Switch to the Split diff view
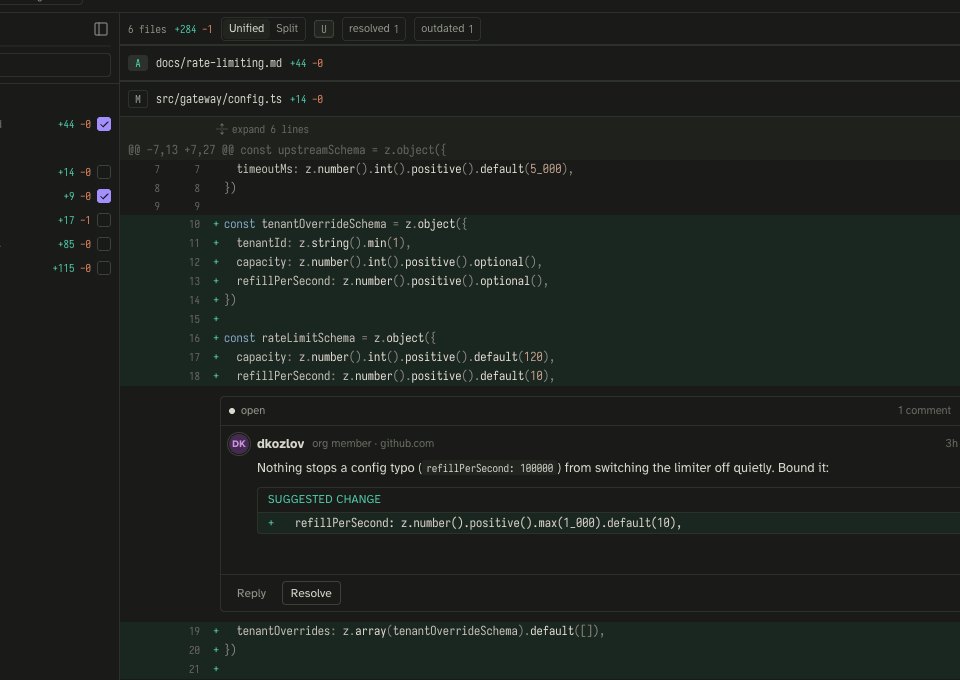The image size is (960, 680). (x=287, y=29)
